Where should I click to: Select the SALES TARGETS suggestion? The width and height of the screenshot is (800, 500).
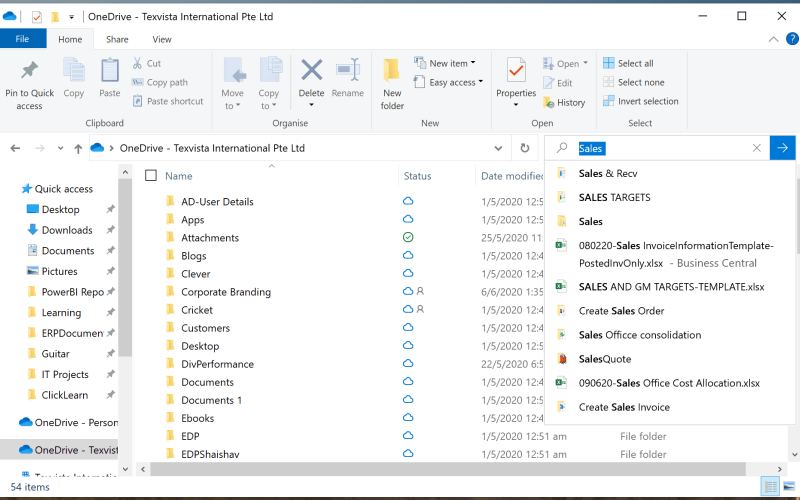pyautogui.click(x=669, y=197)
